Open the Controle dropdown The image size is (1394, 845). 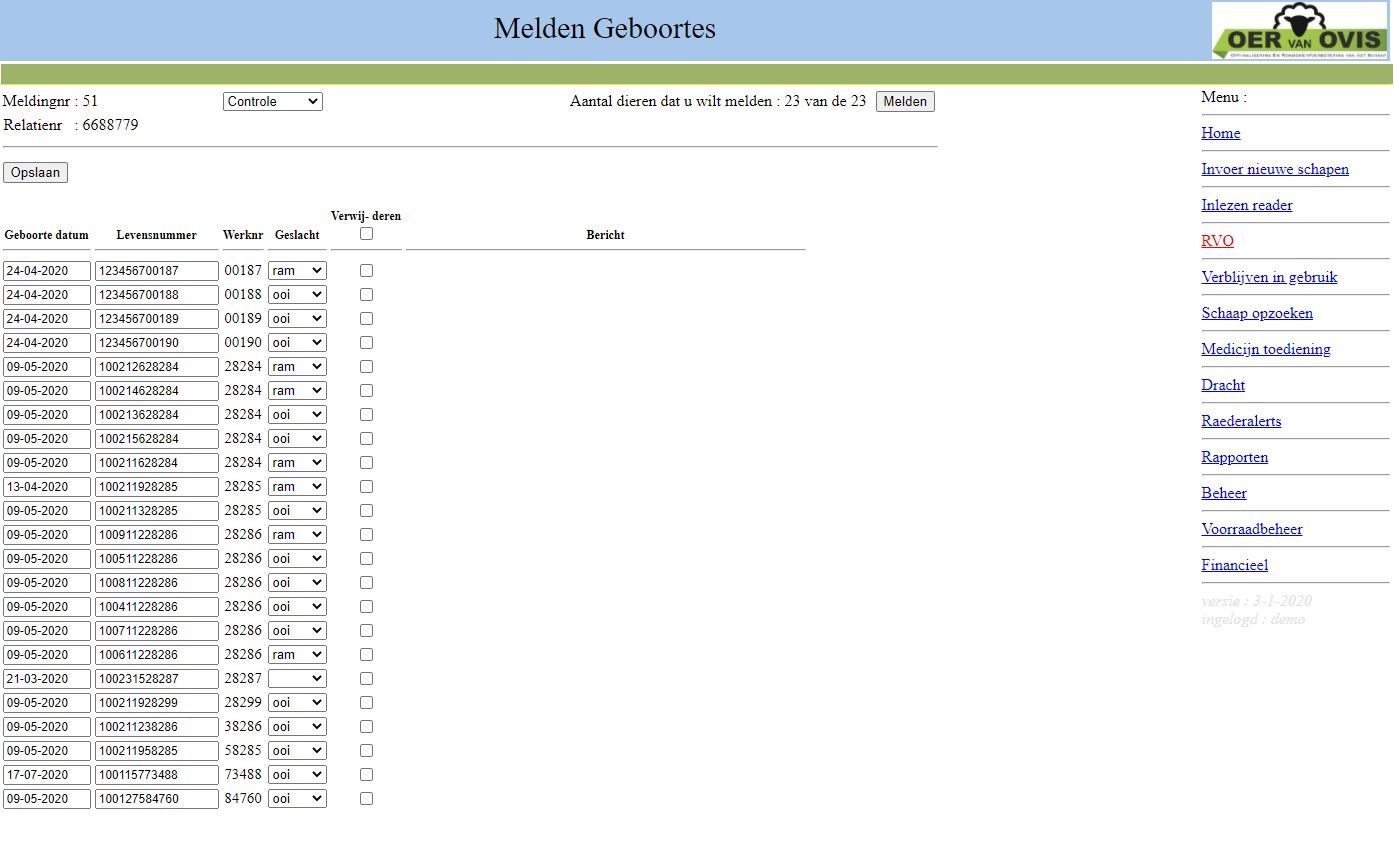pos(272,101)
